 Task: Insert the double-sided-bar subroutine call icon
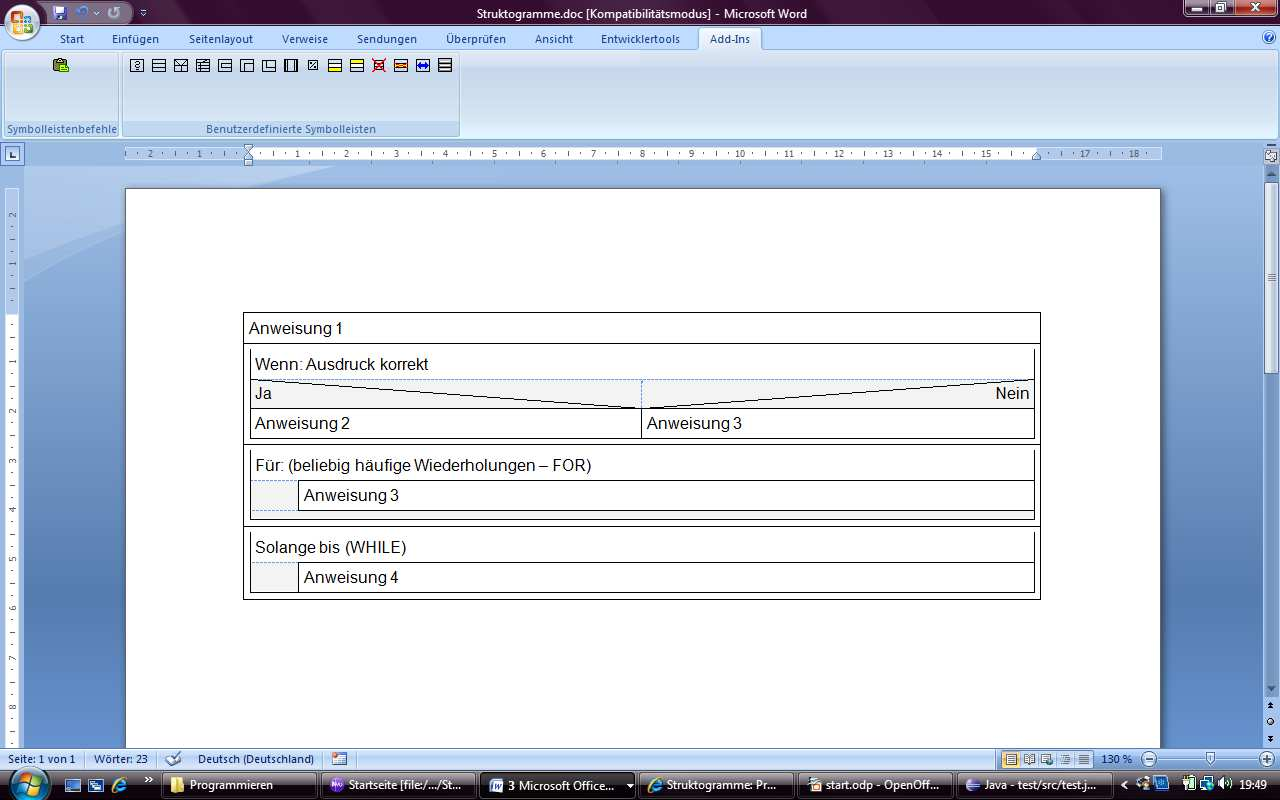[x=291, y=66]
